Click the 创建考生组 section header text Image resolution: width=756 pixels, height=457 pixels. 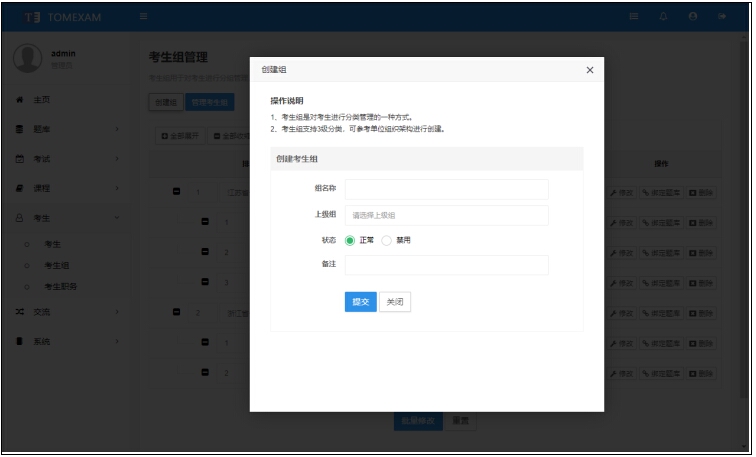pos(297,159)
